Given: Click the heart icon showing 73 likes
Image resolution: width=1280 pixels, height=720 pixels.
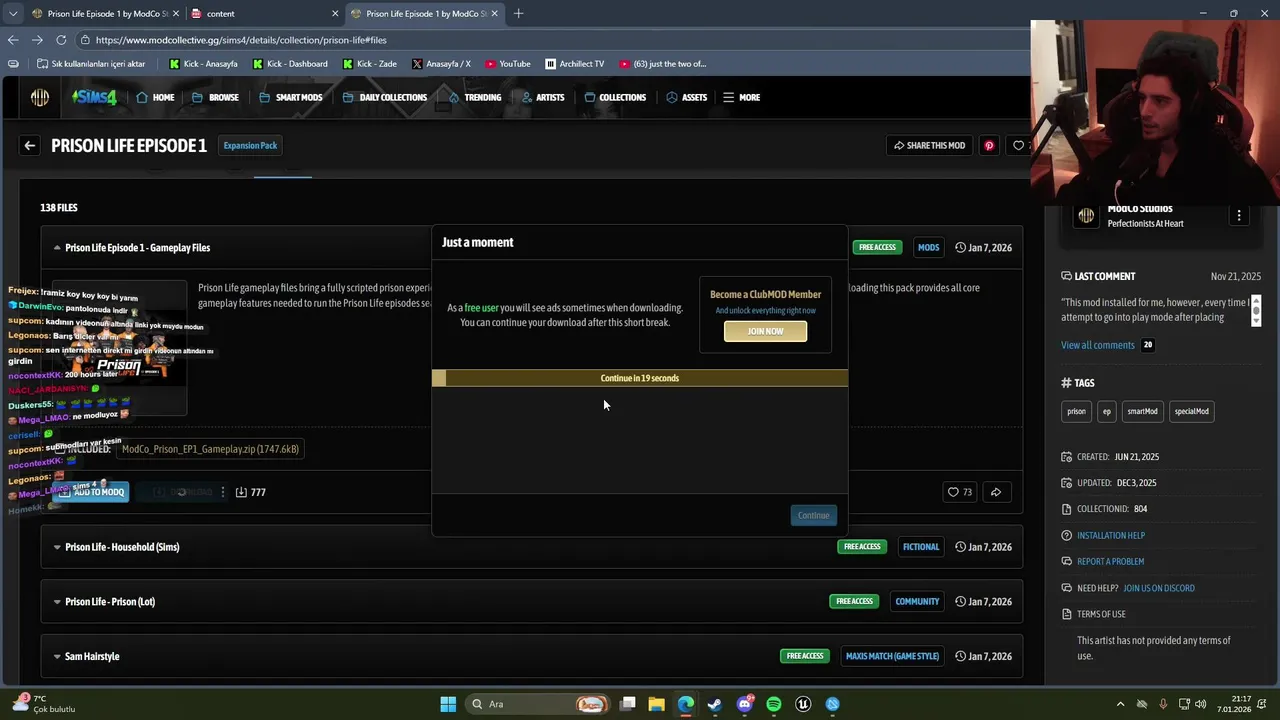Looking at the screenshot, I should [953, 492].
